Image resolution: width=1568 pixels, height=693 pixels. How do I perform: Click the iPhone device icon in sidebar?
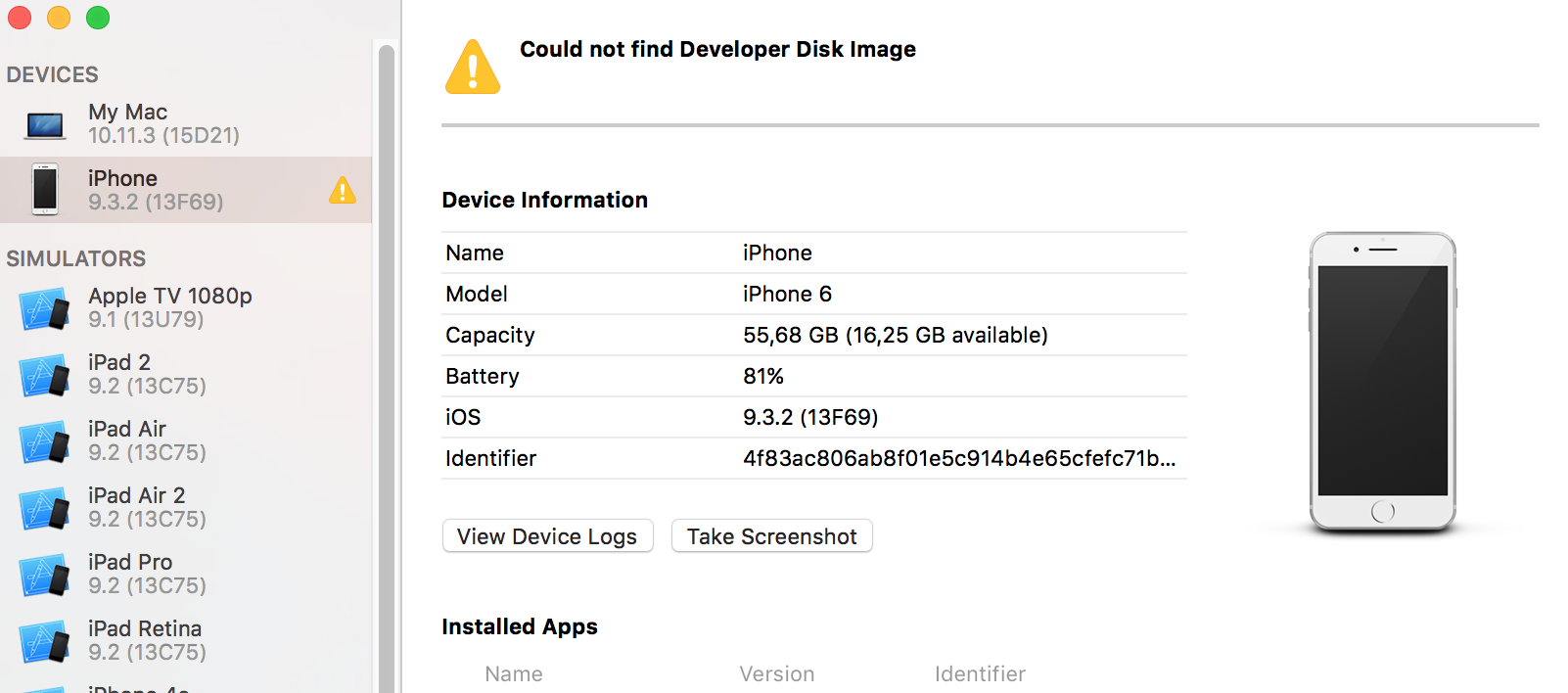pos(45,189)
